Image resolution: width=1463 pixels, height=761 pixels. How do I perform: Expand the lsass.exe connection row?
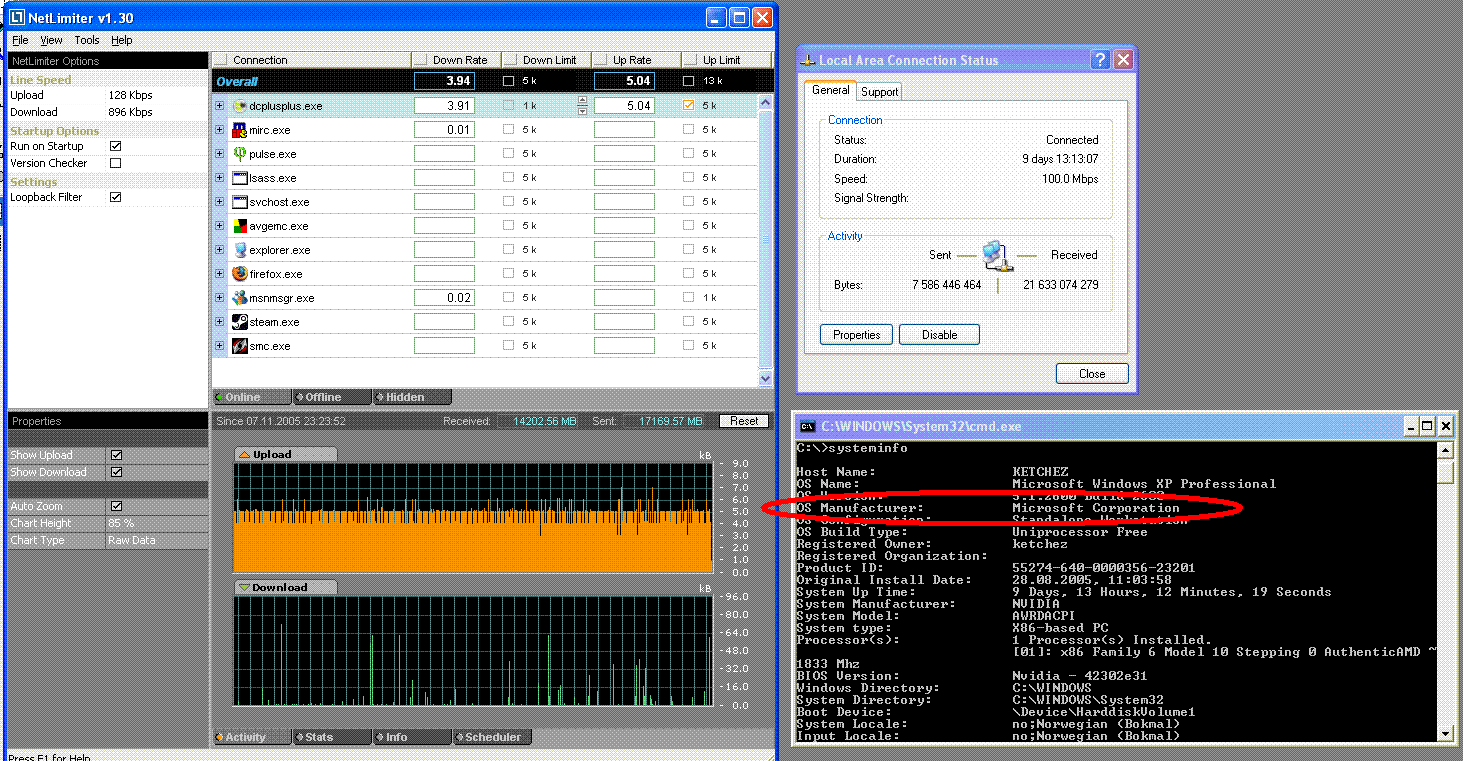pyautogui.click(x=220, y=177)
